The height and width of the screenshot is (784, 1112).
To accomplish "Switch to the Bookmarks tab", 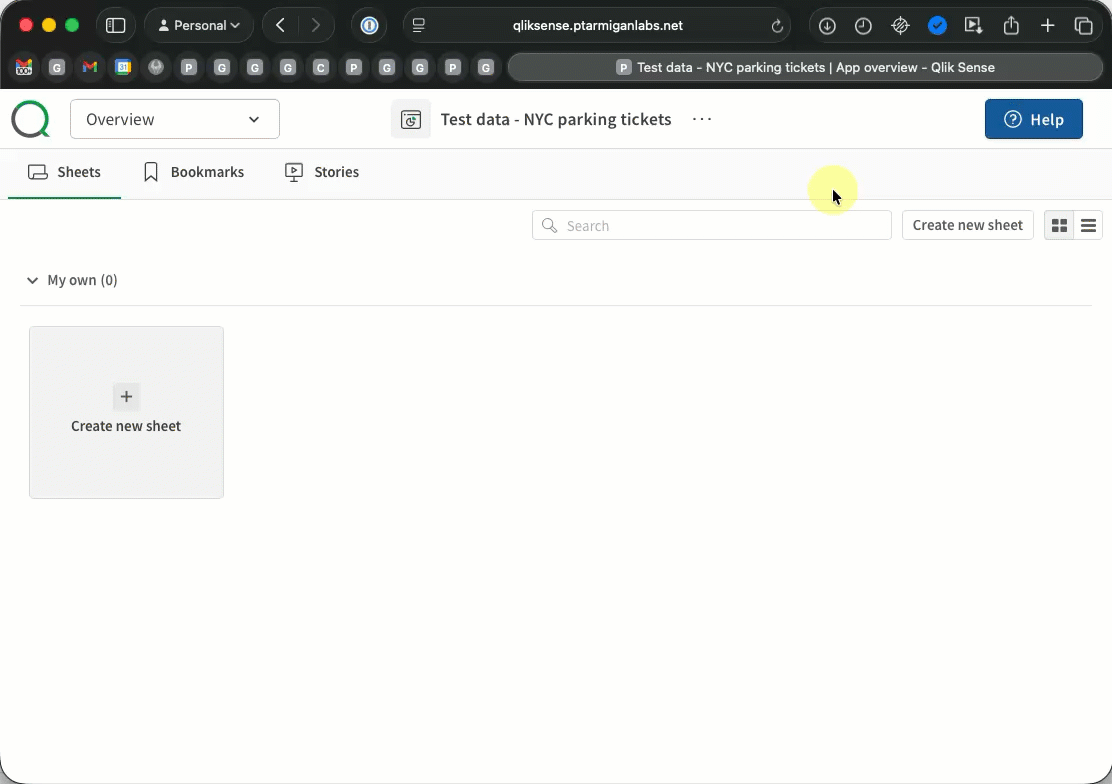I will click(193, 172).
